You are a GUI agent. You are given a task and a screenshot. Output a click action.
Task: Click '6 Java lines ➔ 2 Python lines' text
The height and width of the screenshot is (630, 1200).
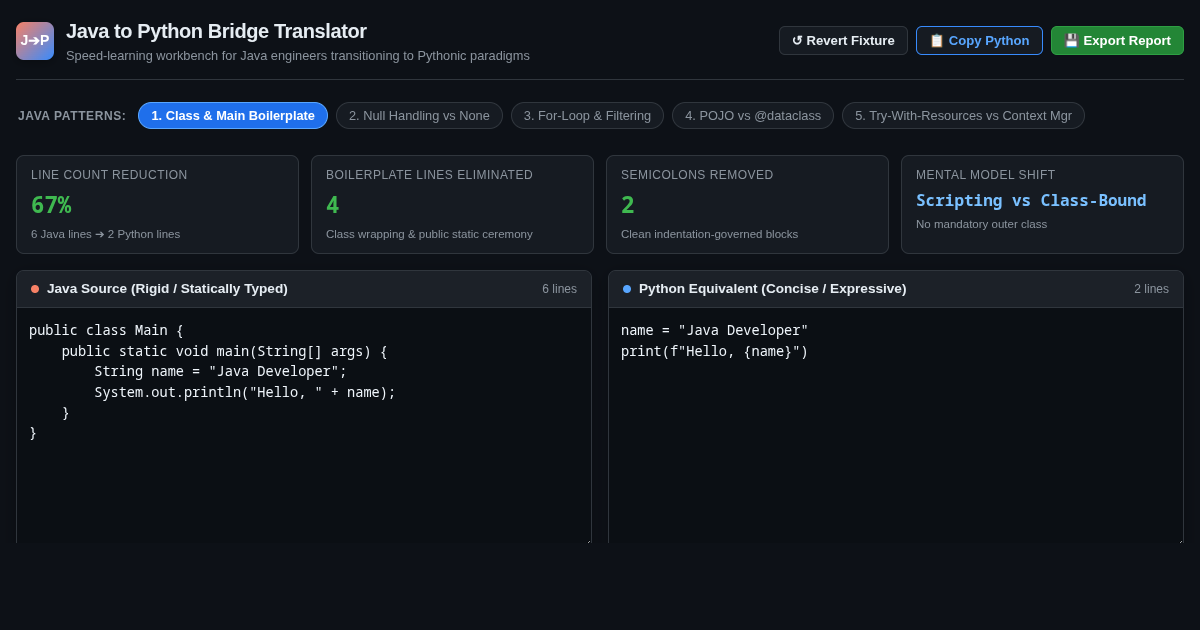coord(105,234)
